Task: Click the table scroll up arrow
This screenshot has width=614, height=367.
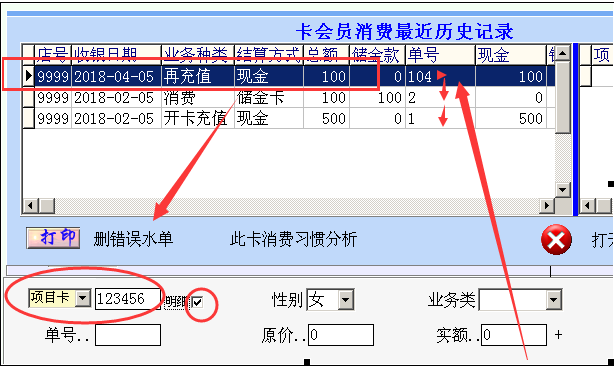Action: [x=563, y=53]
